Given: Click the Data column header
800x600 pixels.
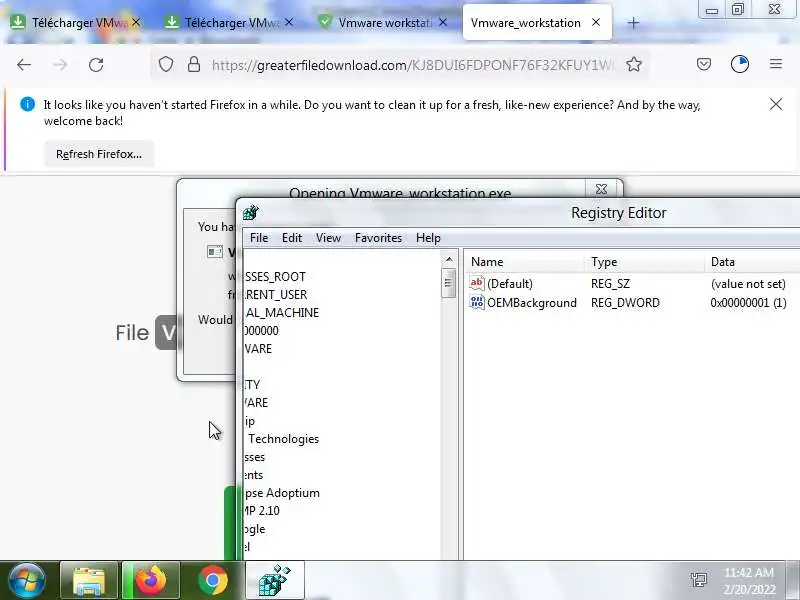Looking at the screenshot, I should pos(753,262).
